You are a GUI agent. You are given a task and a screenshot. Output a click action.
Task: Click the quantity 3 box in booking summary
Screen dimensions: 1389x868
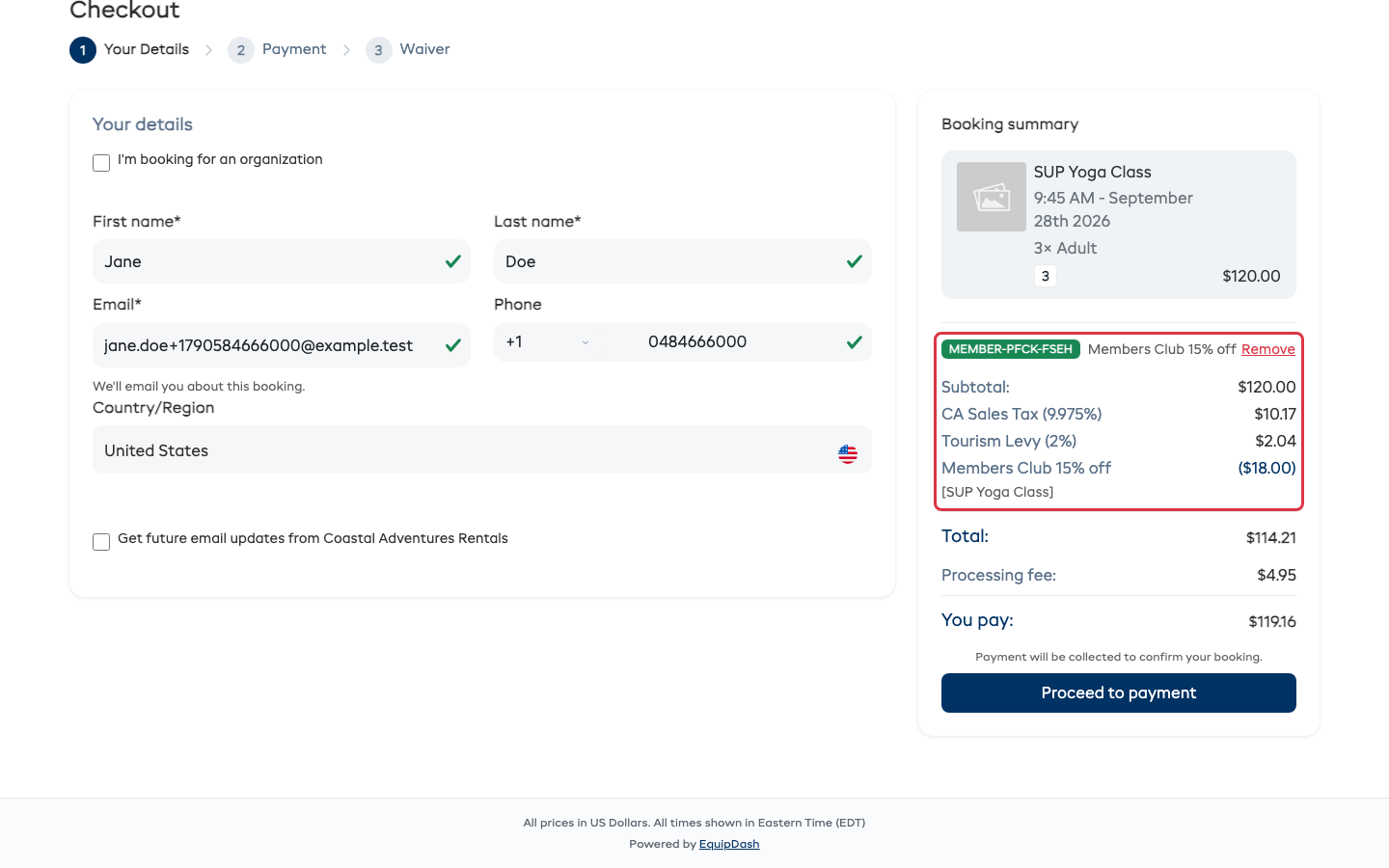1046,276
